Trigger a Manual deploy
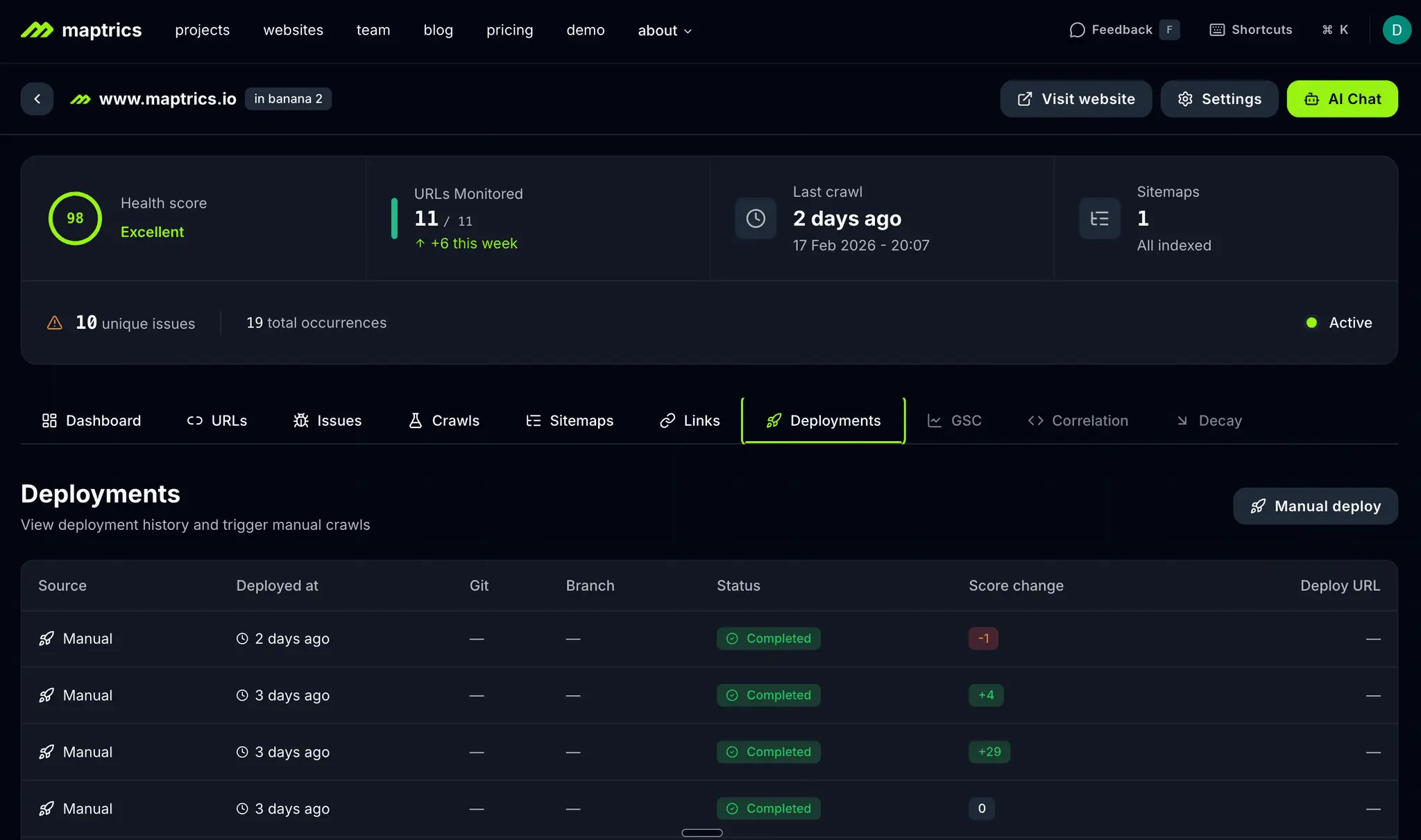1421x840 pixels. (x=1316, y=506)
